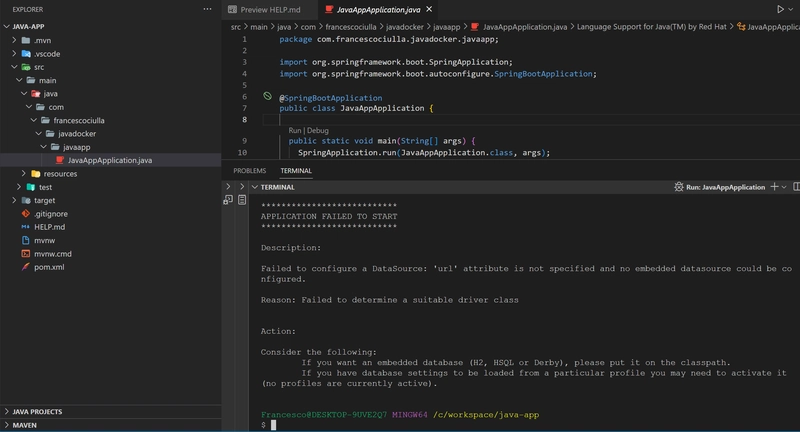
Task: Open Explorer more actions ellipsis menu
Action: tap(207, 9)
